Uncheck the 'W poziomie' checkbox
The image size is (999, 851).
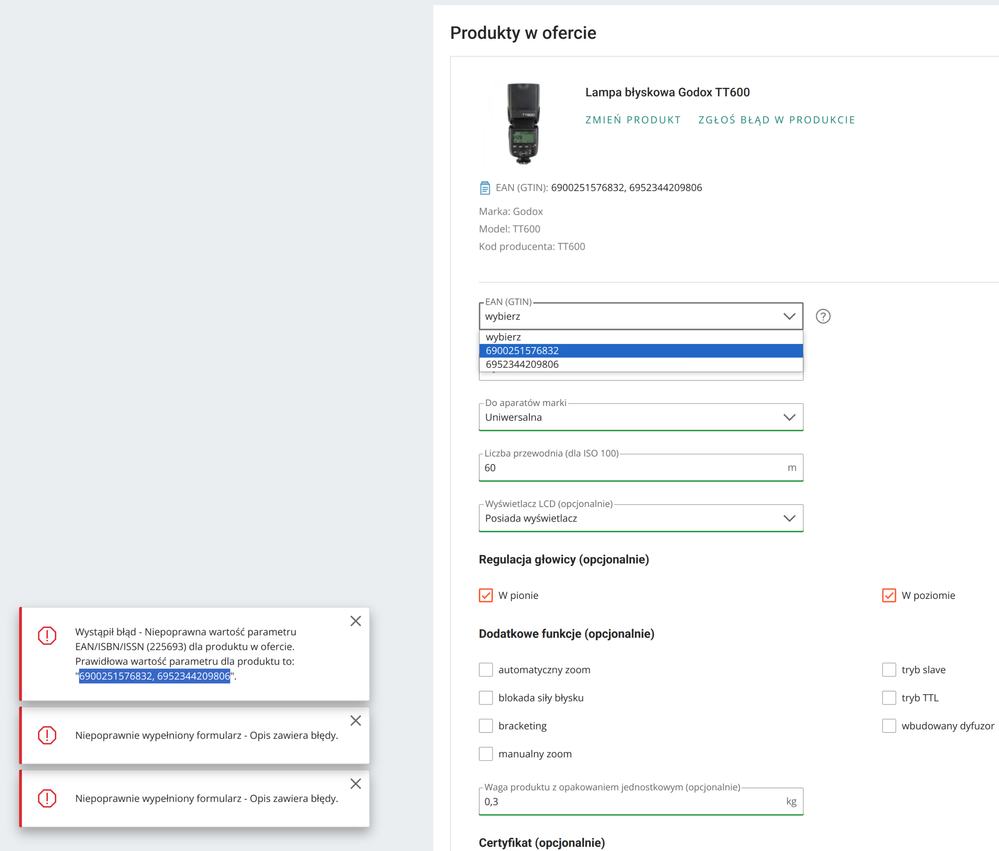(889, 596)
